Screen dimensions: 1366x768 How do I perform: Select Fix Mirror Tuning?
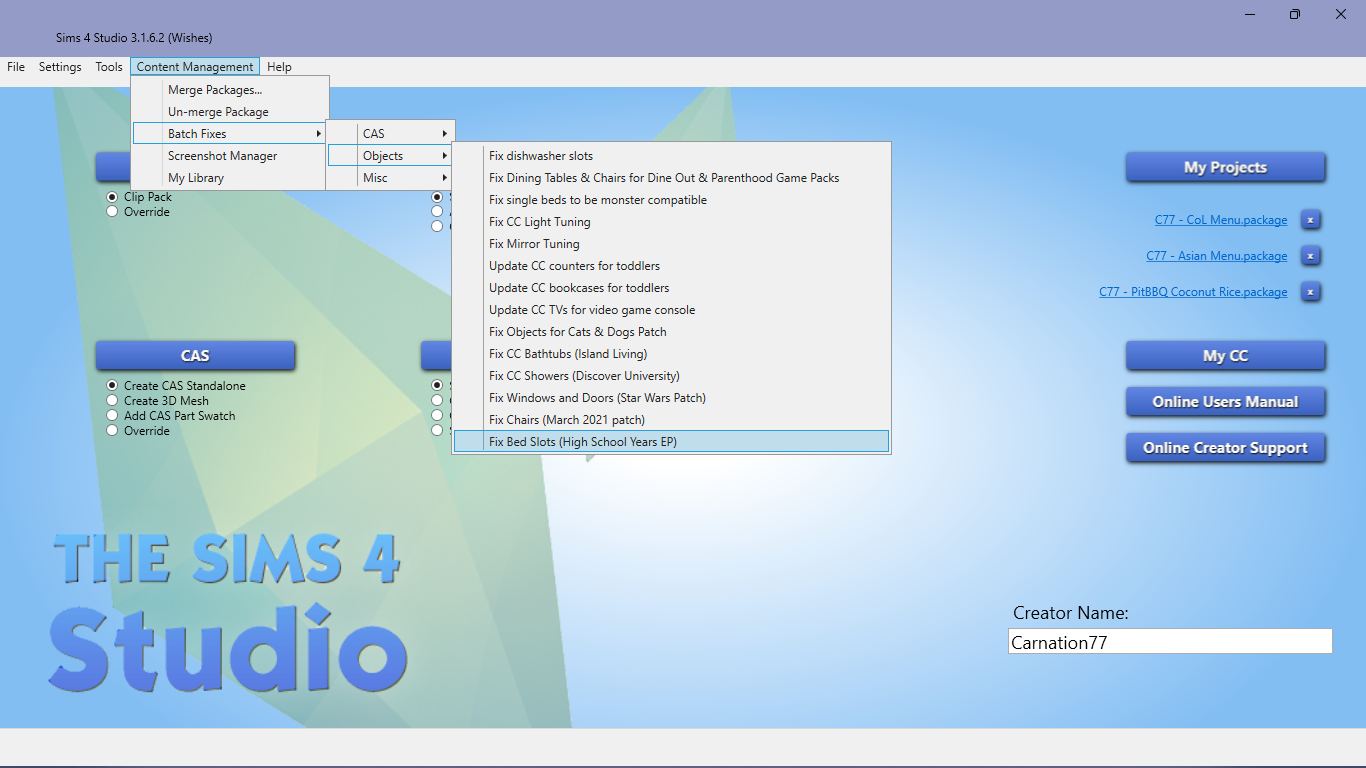click(x=671, y=244)
